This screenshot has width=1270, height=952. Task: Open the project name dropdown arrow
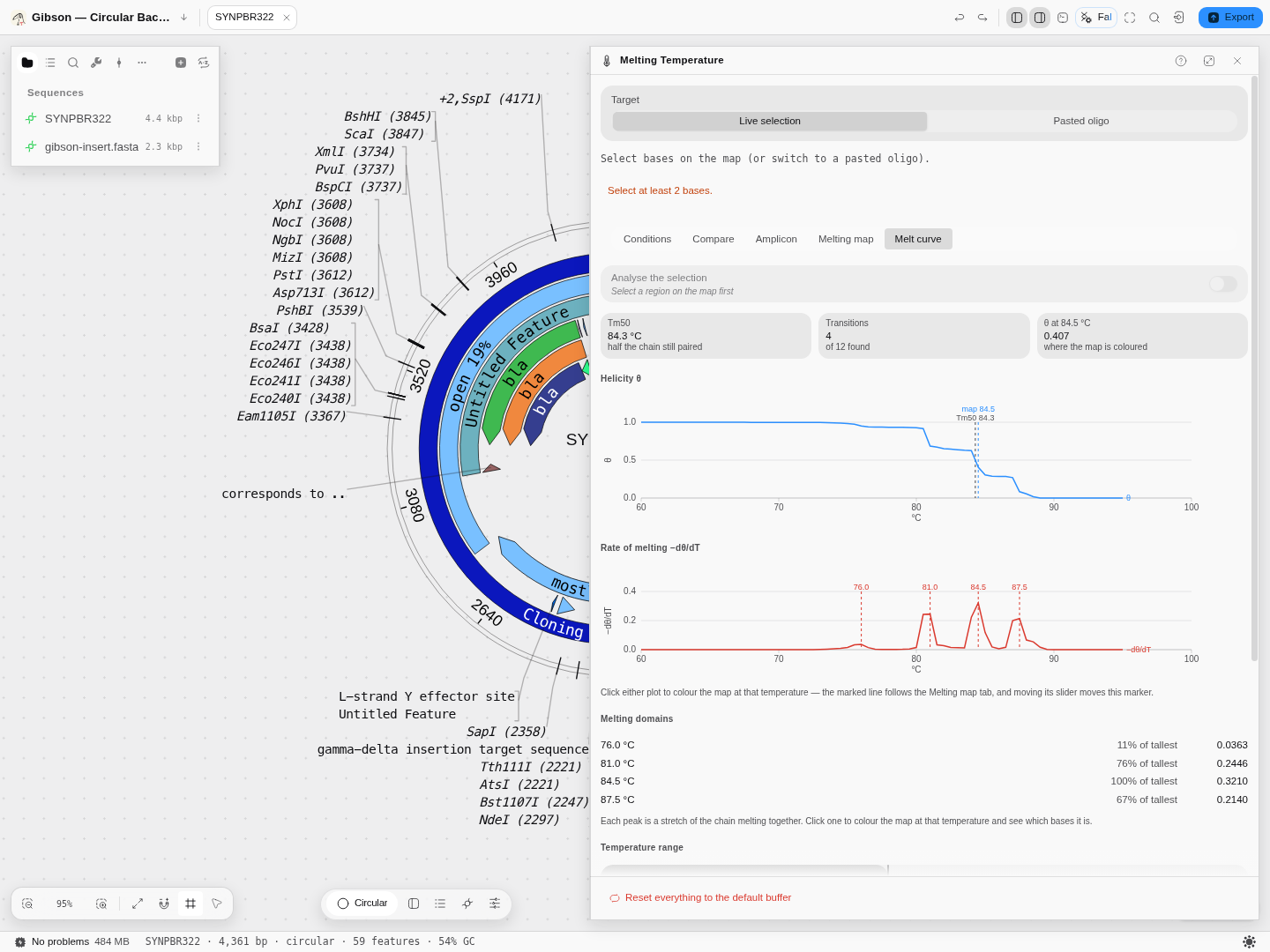pos(183,18)
